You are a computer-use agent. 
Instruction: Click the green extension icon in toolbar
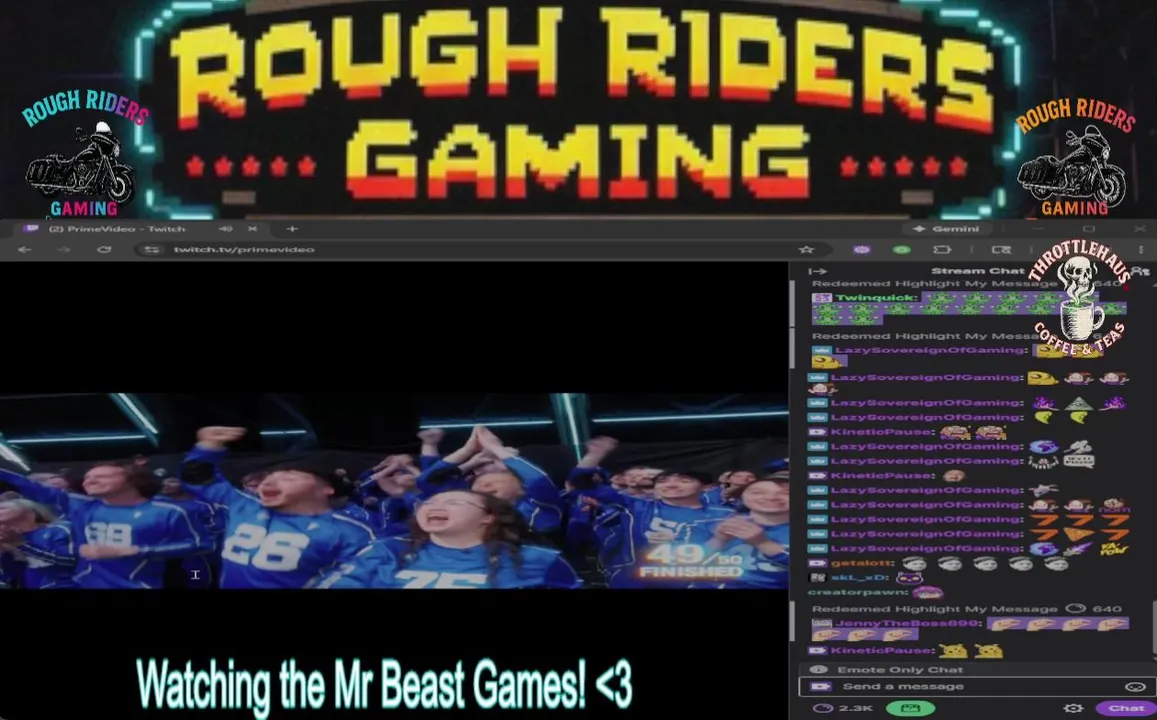901,250
